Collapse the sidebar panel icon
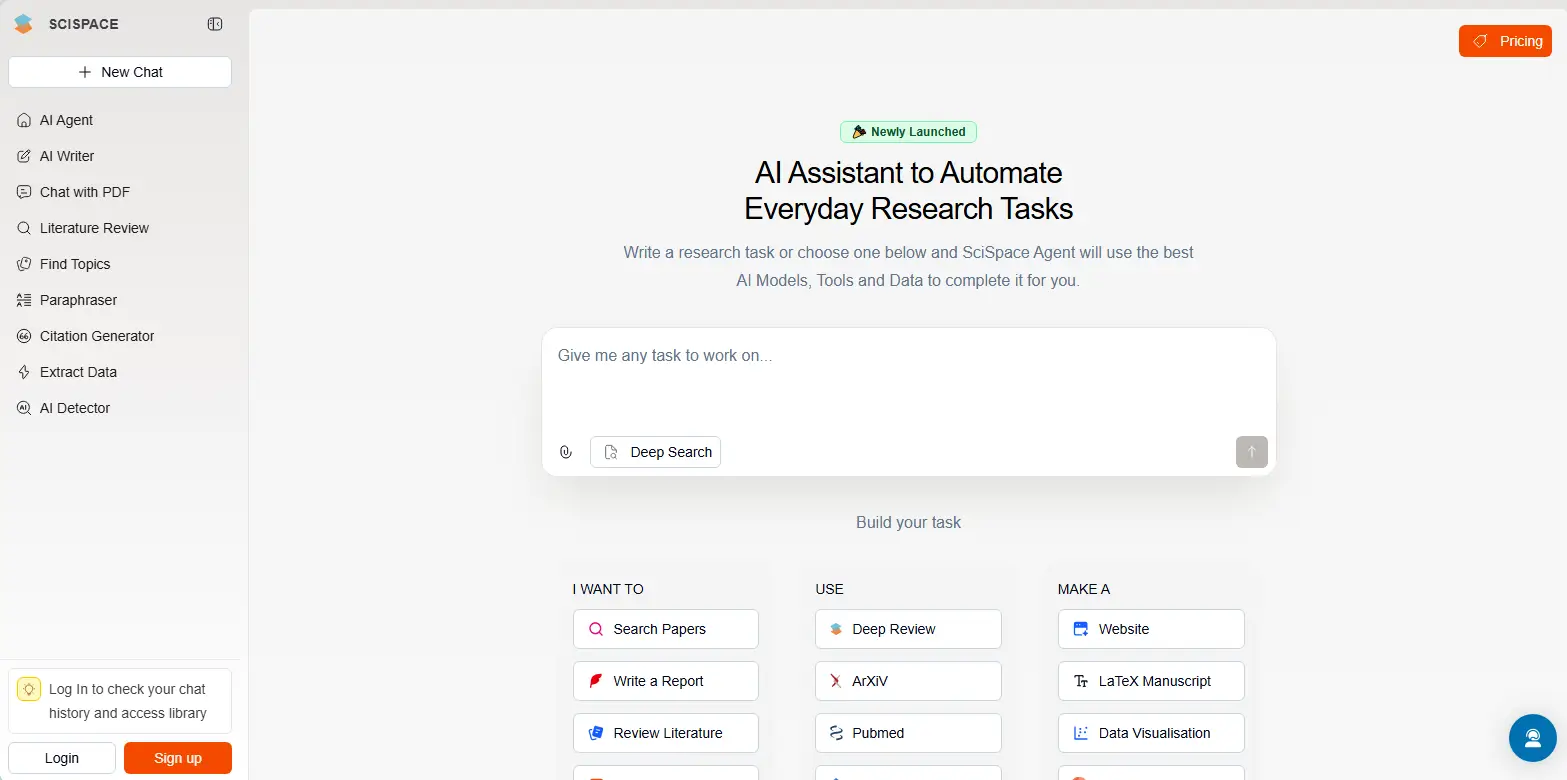The width and height of the screenshot is (1567, 780). coord(215,24)
